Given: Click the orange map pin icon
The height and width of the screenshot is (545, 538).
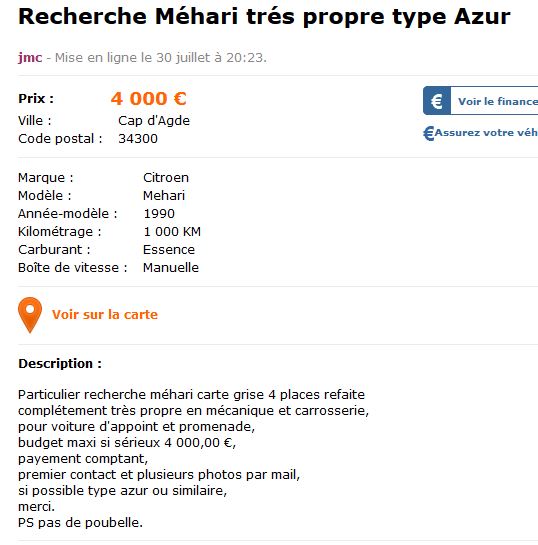Looking at the screenshot, I should click(30, 315).
